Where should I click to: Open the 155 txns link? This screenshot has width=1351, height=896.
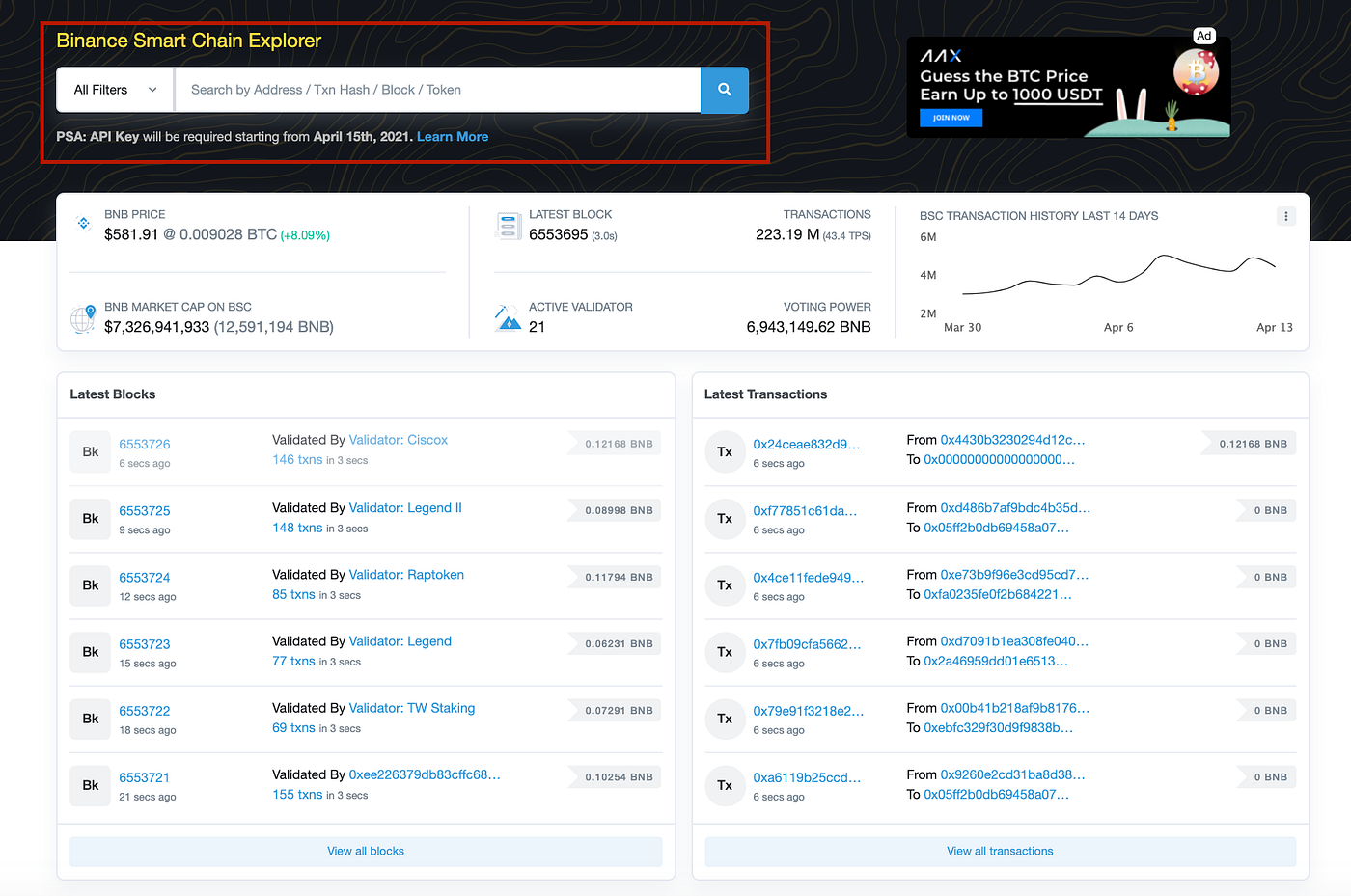(x=297, y=795)
